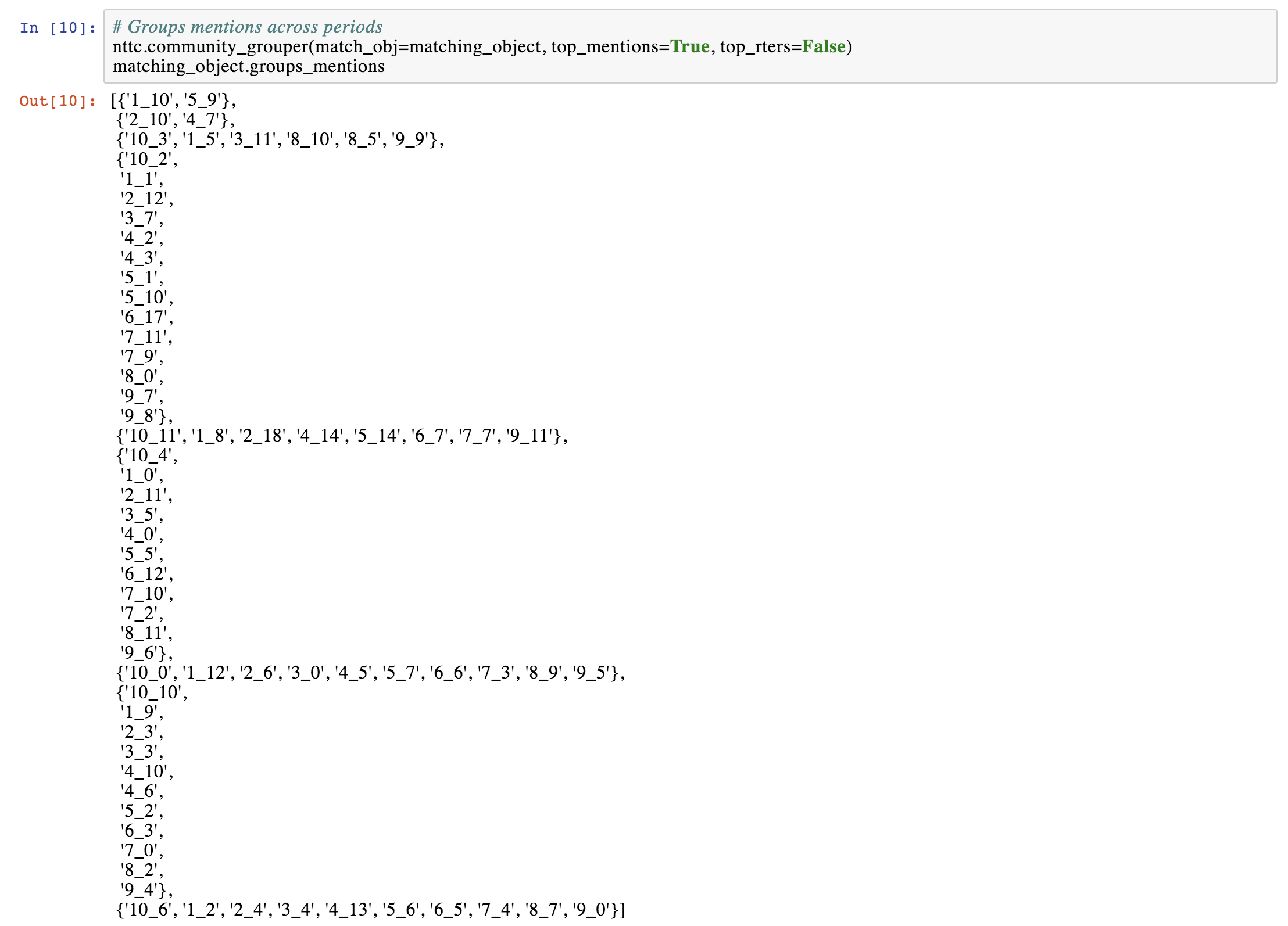Click the '6_17' output entry
1288x926 pixels.
[146, 317]
